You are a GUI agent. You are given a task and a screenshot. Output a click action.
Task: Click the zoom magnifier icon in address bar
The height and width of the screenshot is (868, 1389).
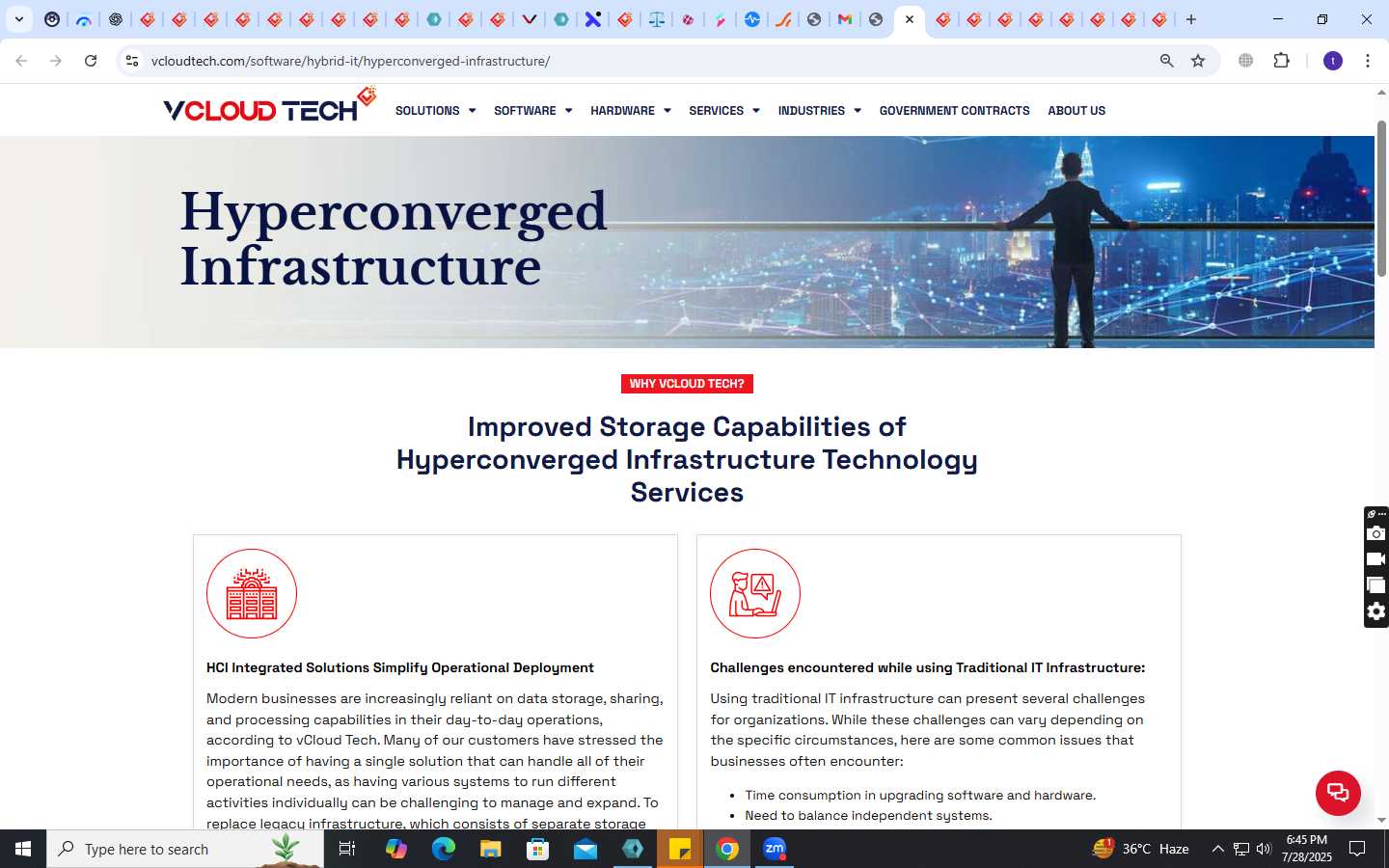point(1166,61)
